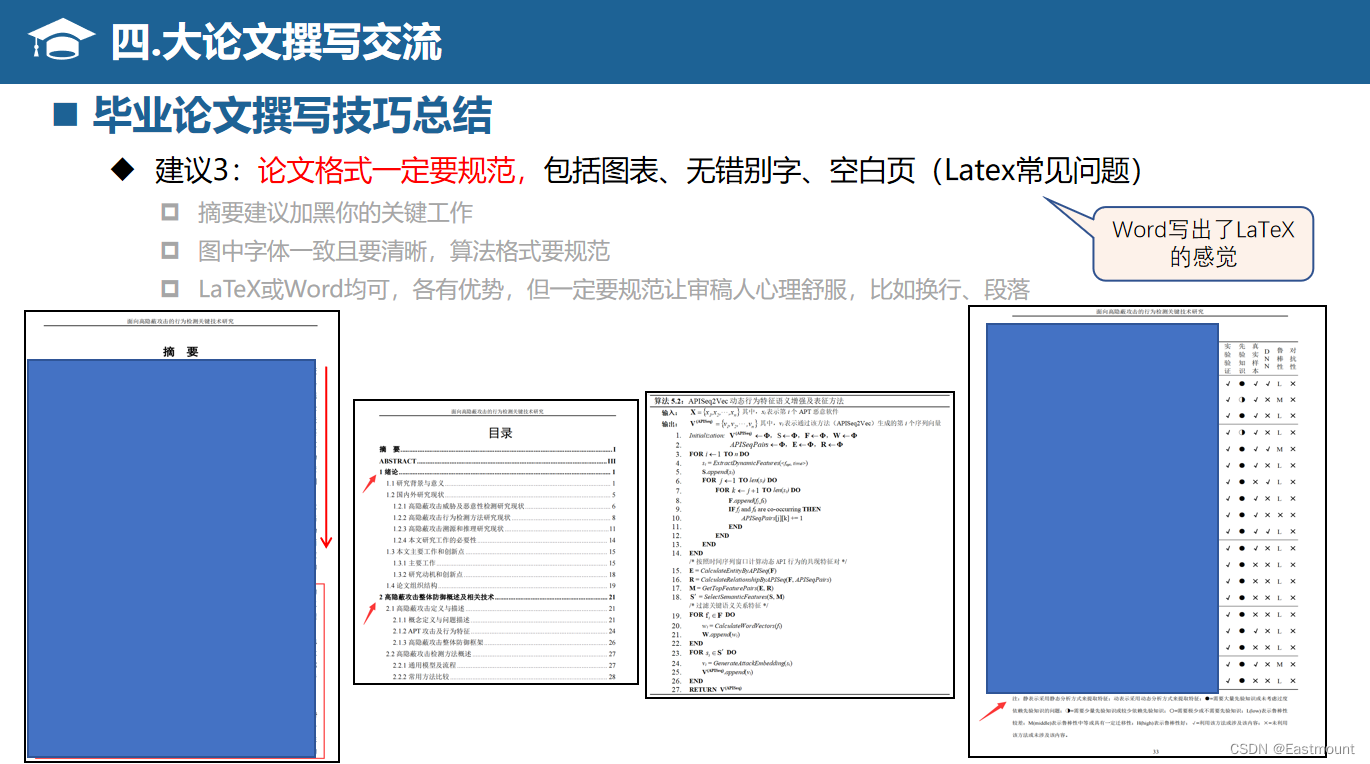The height and width of the screenshot is (764, 1370).
Task: Click the table column header 对抗性
Action: (1293, 357)
